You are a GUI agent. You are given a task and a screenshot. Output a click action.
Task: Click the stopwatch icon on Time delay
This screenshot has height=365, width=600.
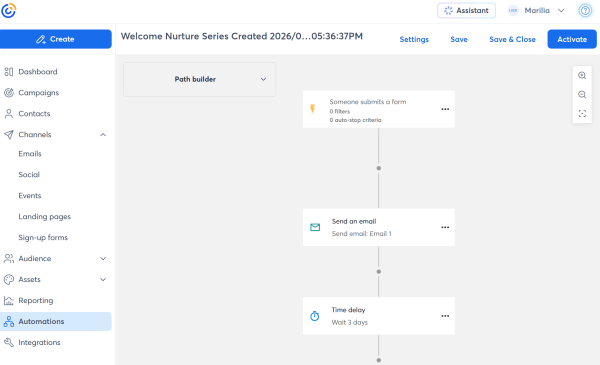click(315, 316)
